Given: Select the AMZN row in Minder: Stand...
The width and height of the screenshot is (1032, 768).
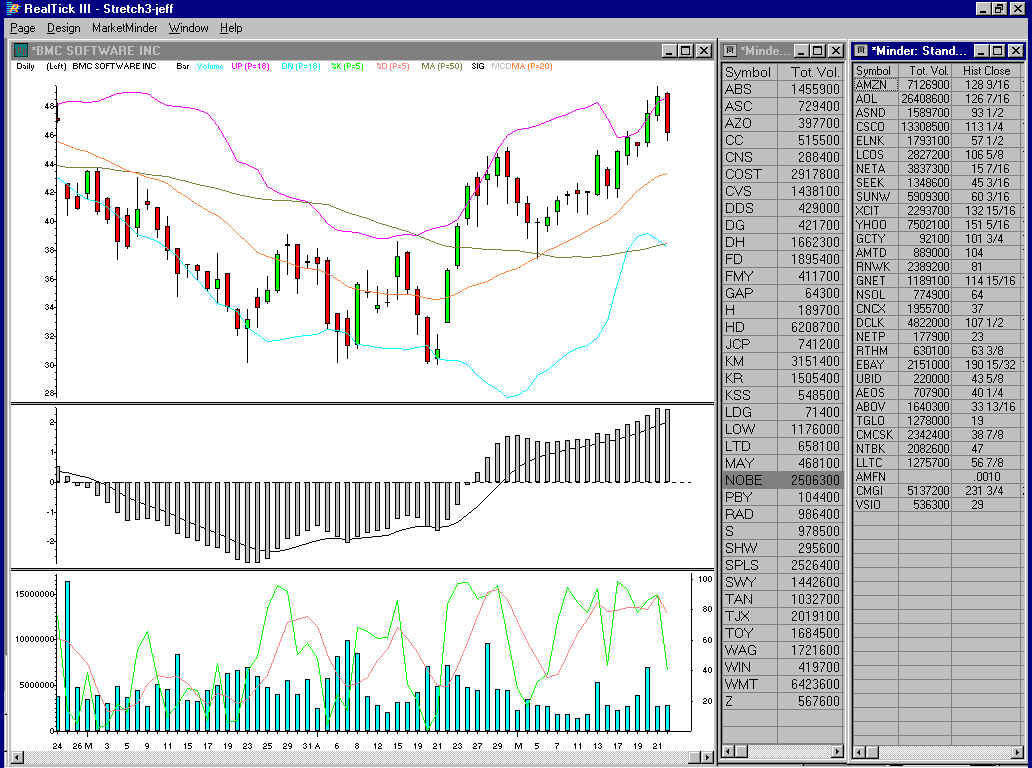Looking at the screenshot, I should point(938,85).
